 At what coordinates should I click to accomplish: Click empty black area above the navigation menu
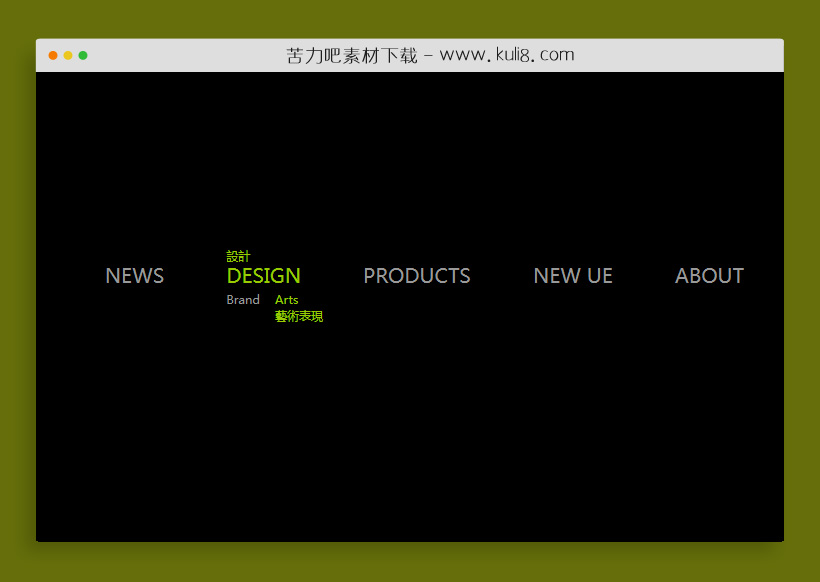coord(410,160)
